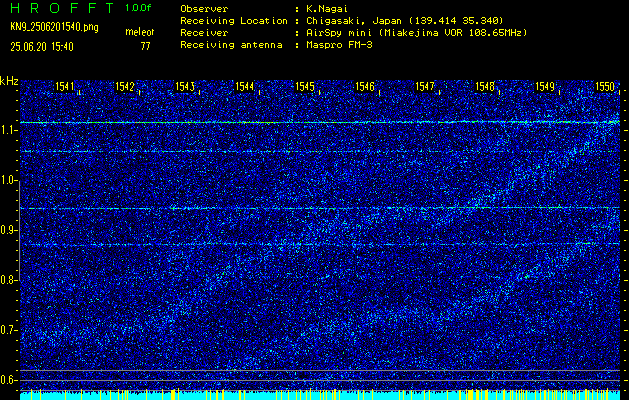
Task: Click the HROFFT title text
Action: click(62, 8)
